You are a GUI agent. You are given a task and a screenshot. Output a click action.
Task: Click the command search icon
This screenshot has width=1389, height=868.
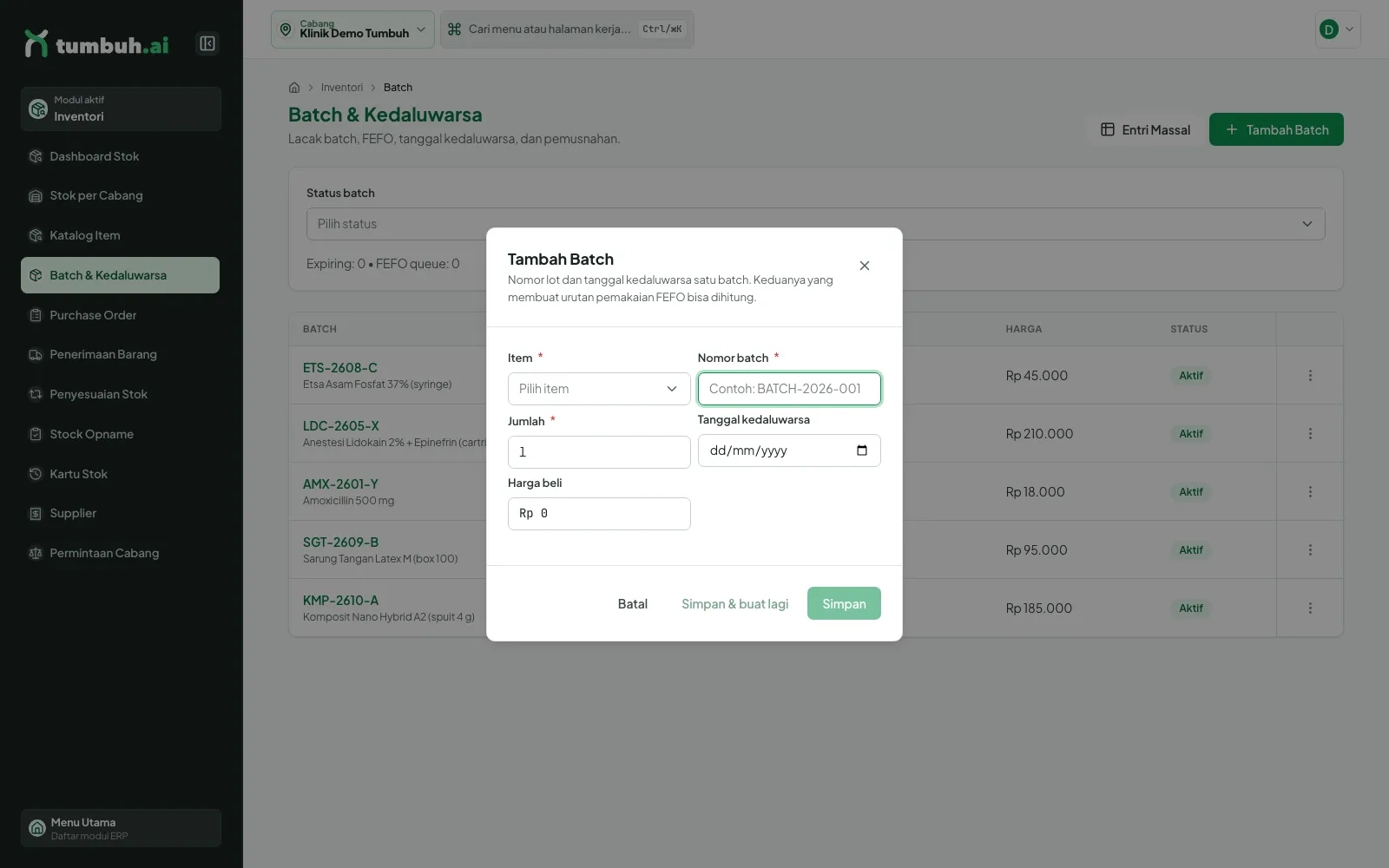pos(454,30)
